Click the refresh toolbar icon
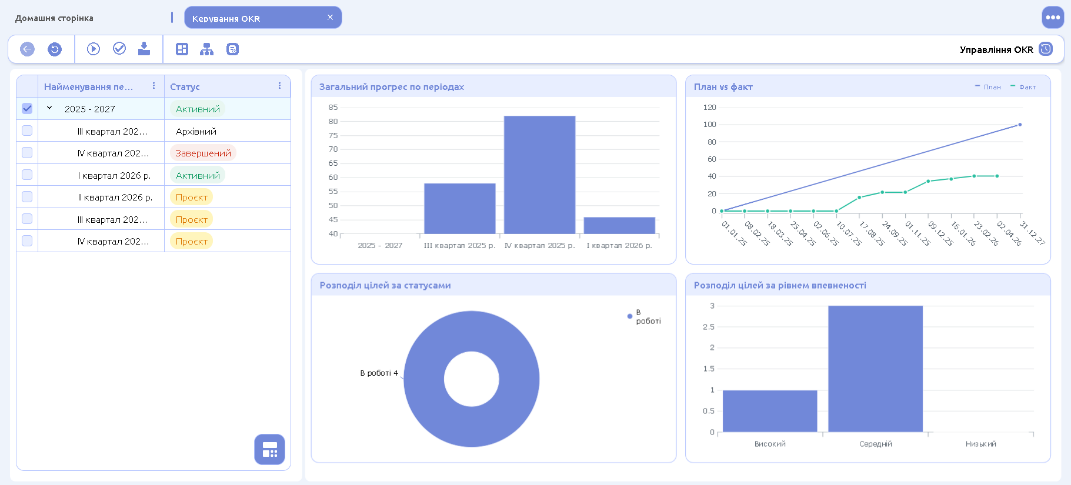Screen dimensions: 1071x485 55,49
